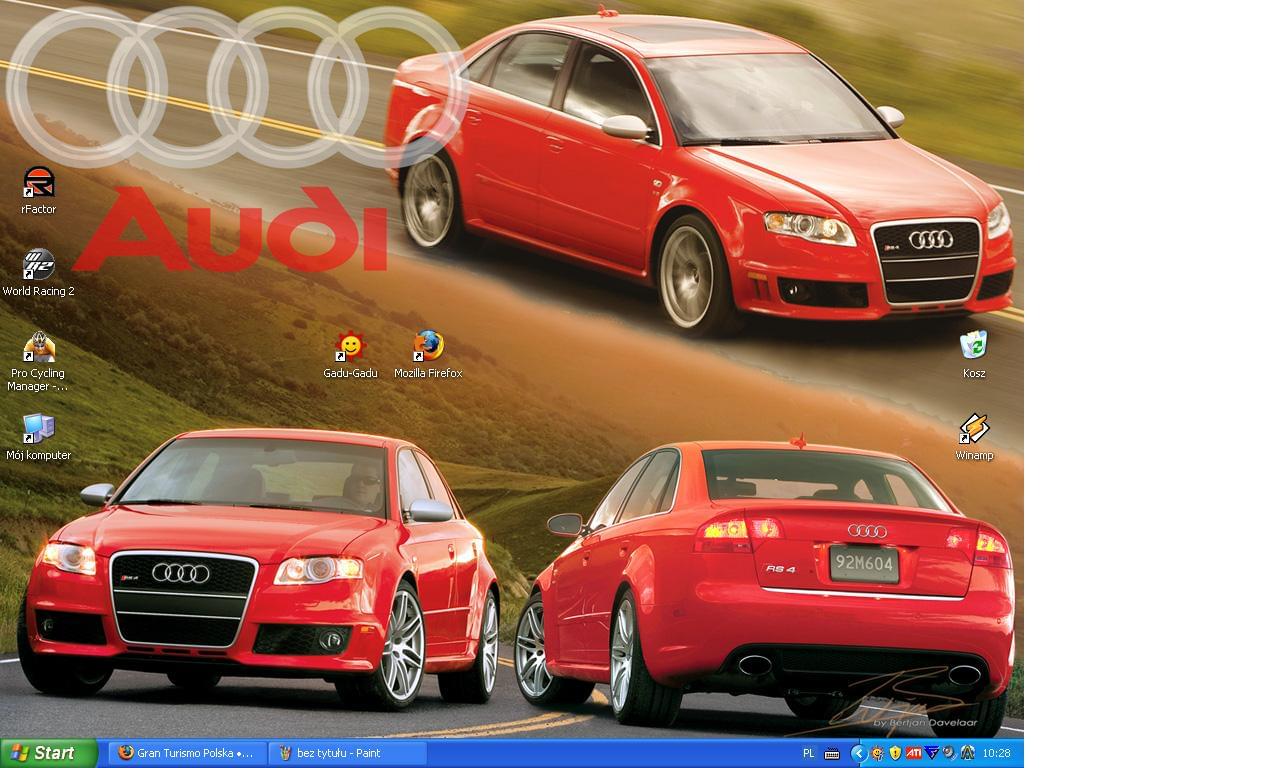Image resolution: width=1280 pixels, height=768 pixels.
Task: Open the Windows Security alert shield tray icon
Action: click(895, 753)
